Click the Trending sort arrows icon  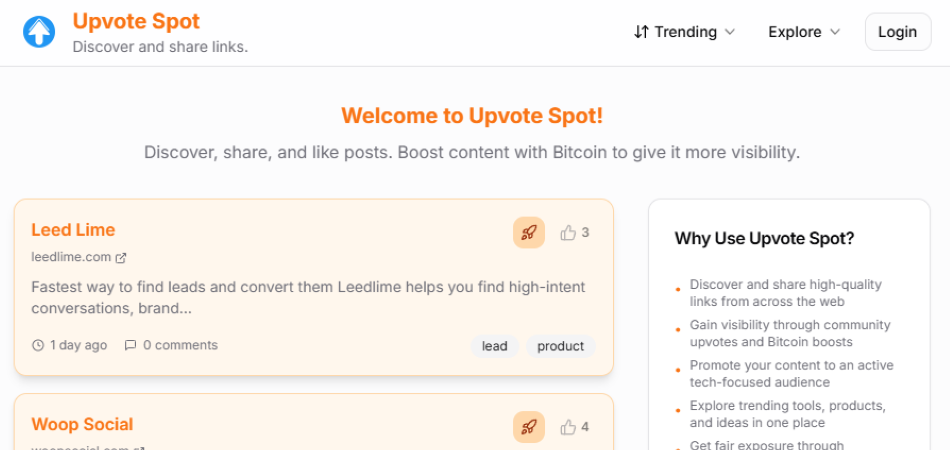(x=641, y=32)
